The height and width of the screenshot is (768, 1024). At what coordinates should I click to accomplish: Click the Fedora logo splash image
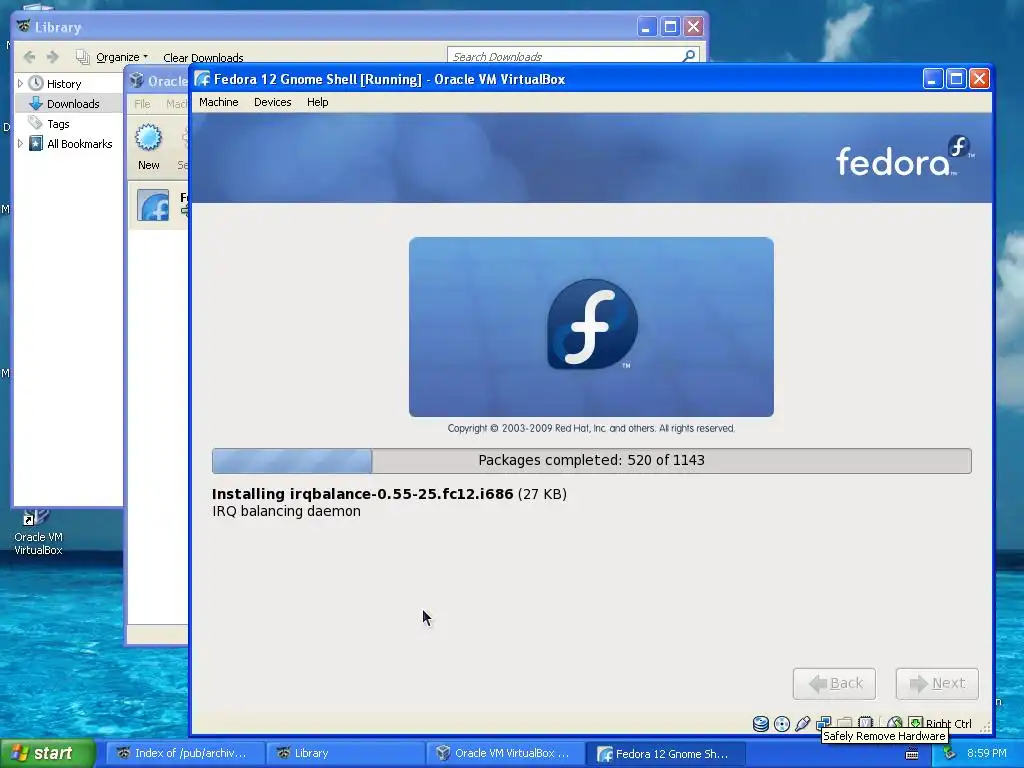591,327
